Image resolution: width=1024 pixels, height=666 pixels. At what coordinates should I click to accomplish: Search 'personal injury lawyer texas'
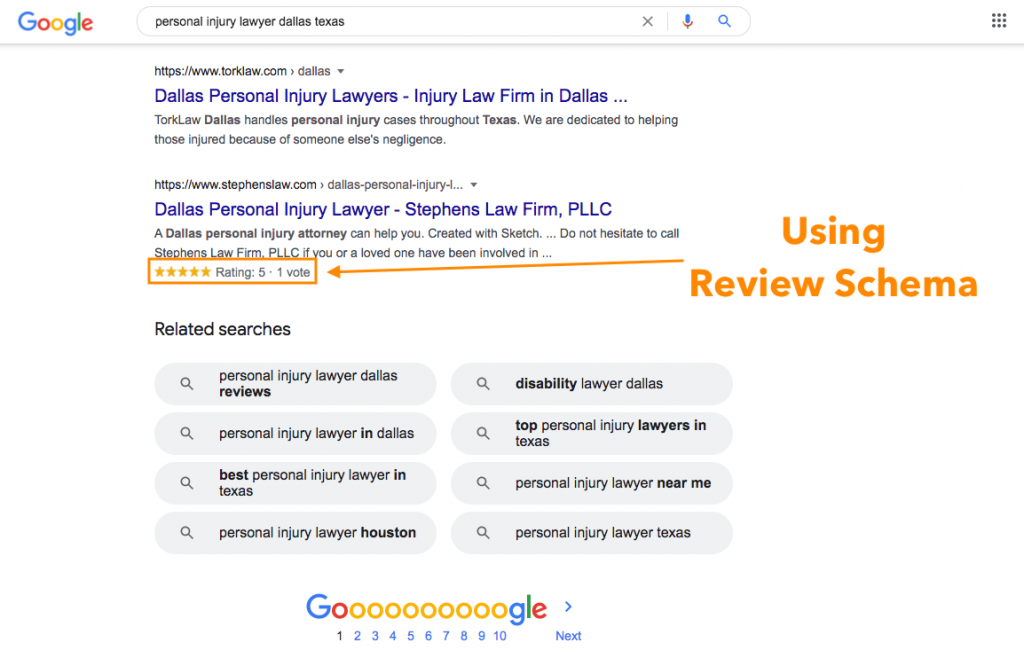tap(592, 533)
